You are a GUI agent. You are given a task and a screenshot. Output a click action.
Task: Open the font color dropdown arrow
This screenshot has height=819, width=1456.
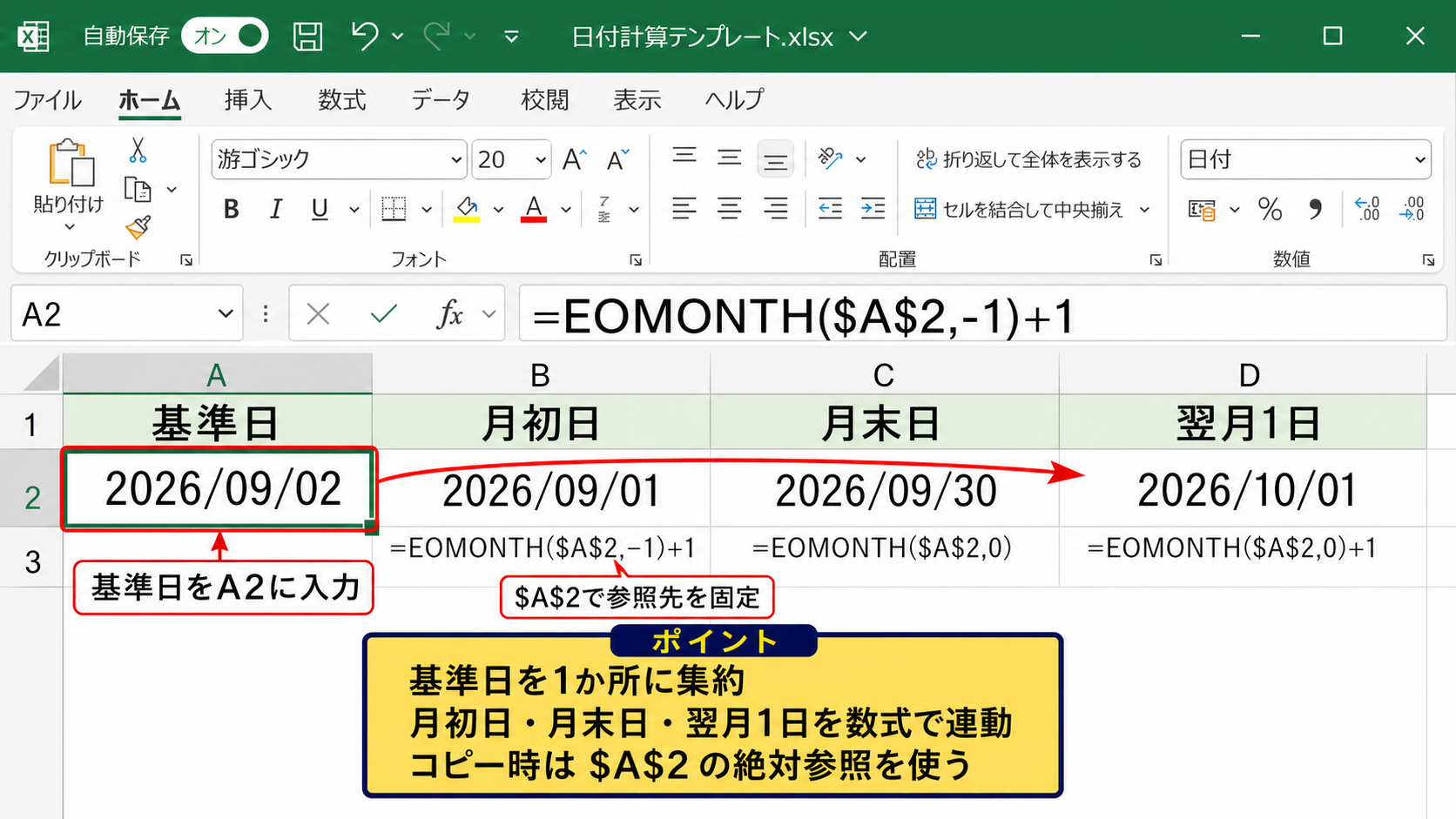(x=566, y=210)
